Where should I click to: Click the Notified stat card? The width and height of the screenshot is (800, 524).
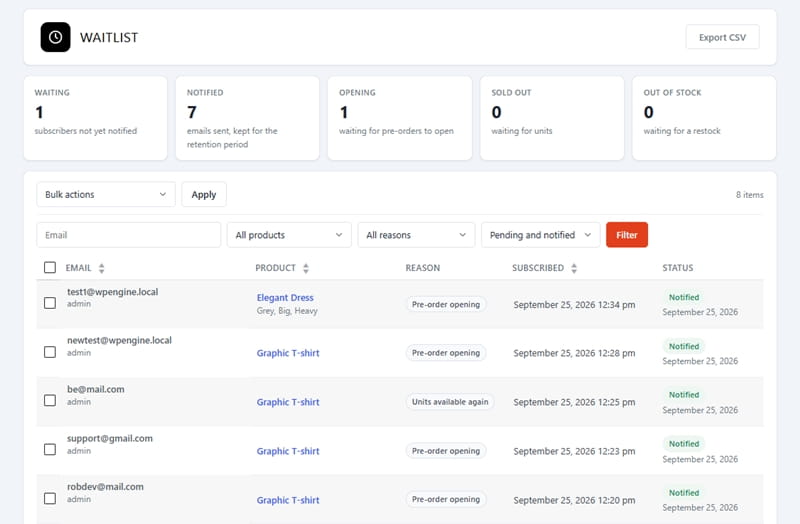coord(247,118)
